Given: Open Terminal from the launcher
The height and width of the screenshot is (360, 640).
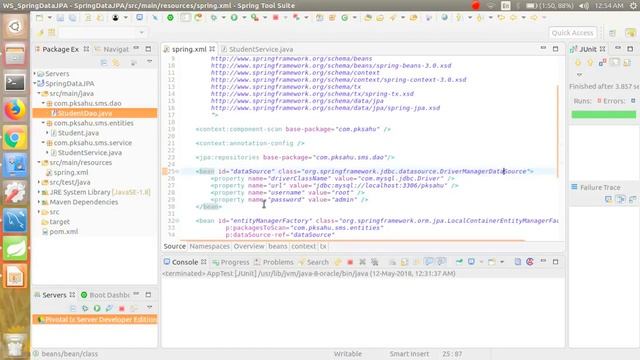Looking at the screenshot, I should click(15, 82).
